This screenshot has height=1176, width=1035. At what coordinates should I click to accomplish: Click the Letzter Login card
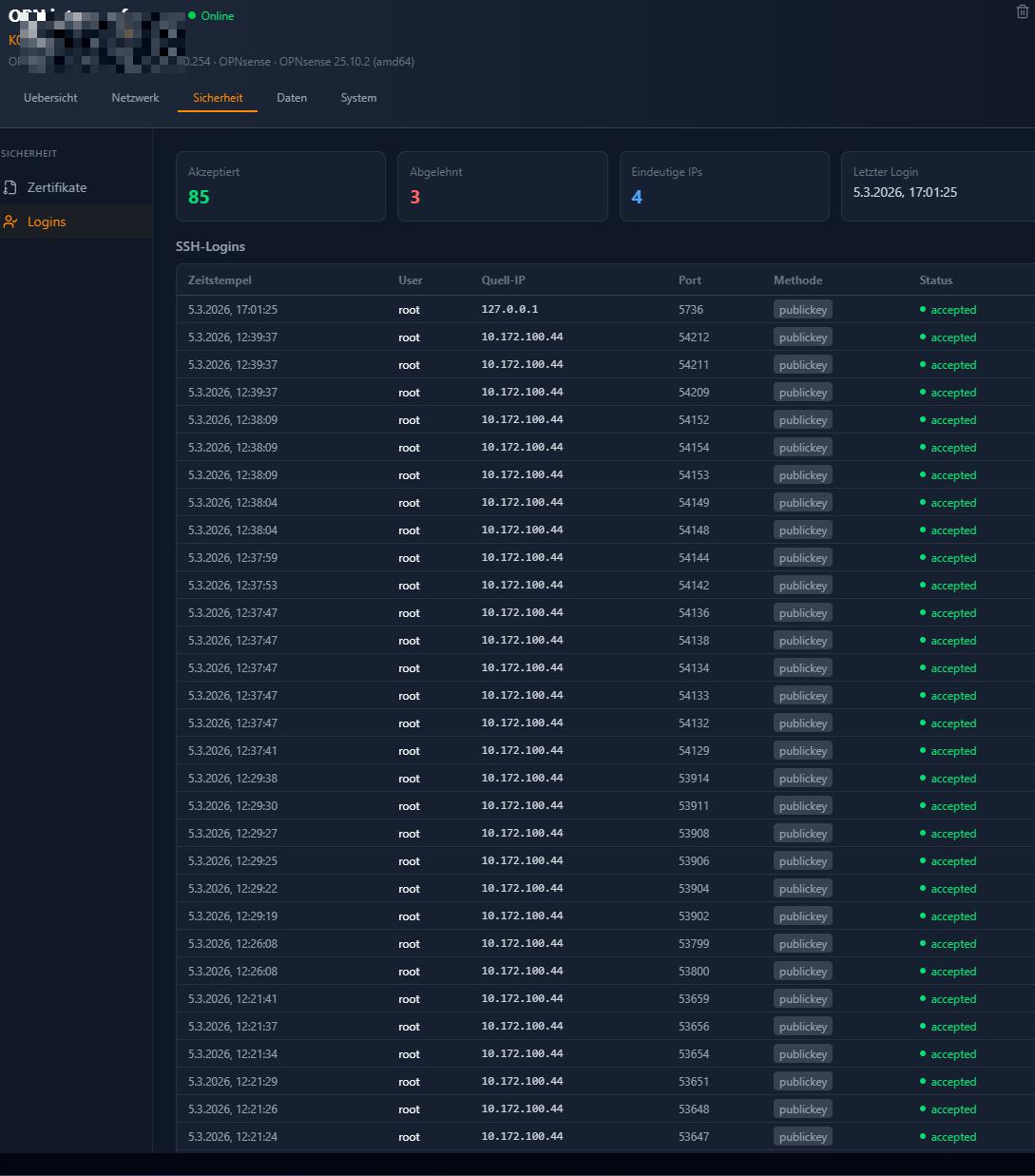938,186
